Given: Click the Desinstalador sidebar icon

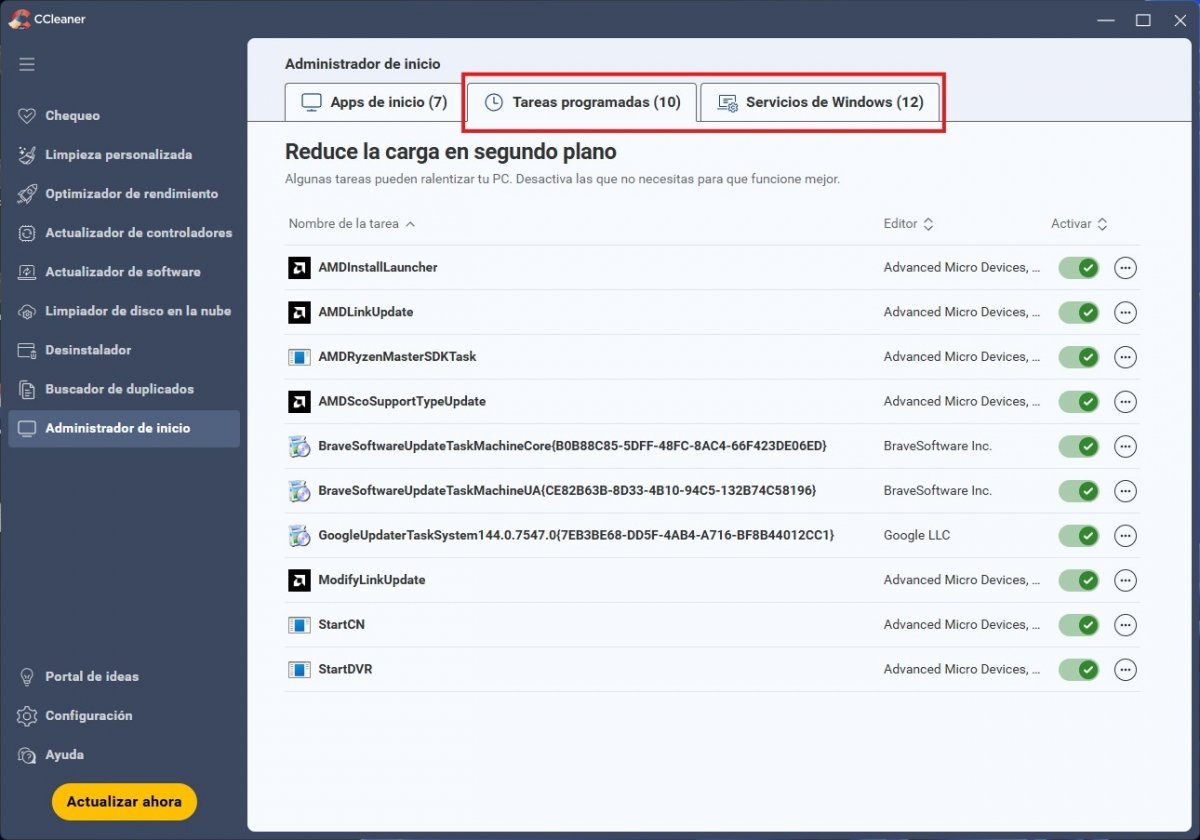Looking at the screenshot, I should point(27,350).
